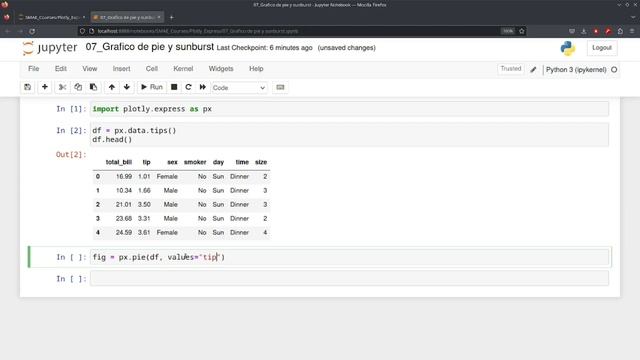Click the Python logo in the header

tap(568, 48)
